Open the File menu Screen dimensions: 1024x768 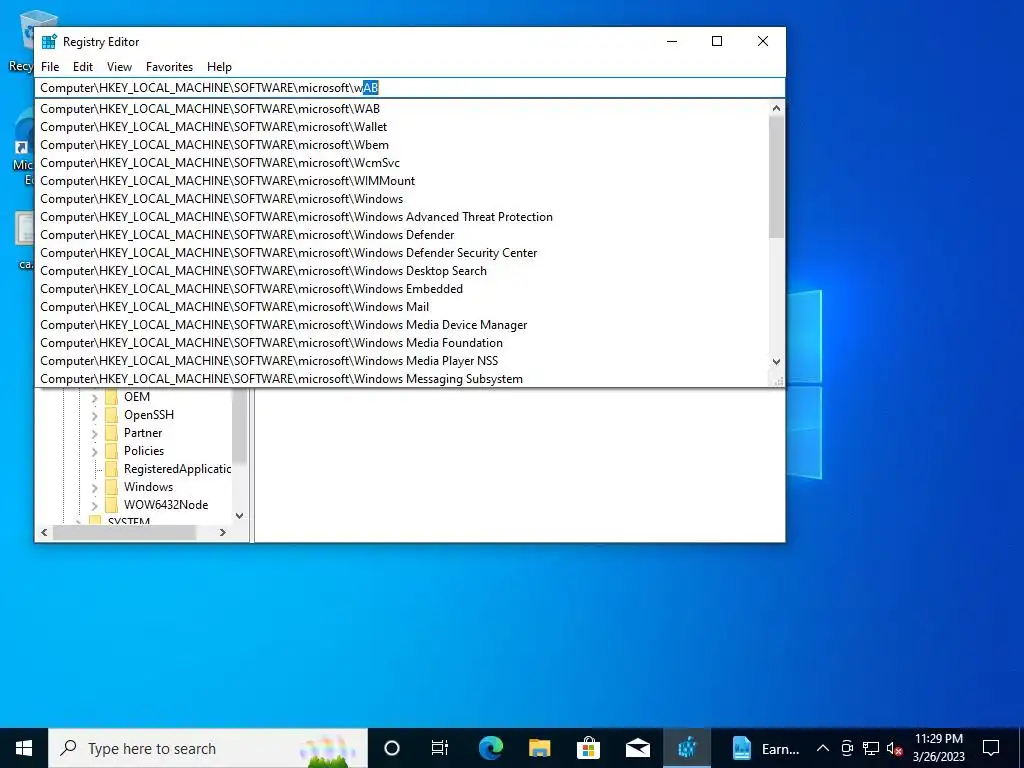pos(50,67)
